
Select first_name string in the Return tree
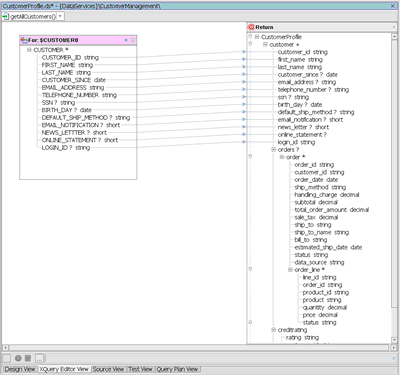(x=300, y=59)
